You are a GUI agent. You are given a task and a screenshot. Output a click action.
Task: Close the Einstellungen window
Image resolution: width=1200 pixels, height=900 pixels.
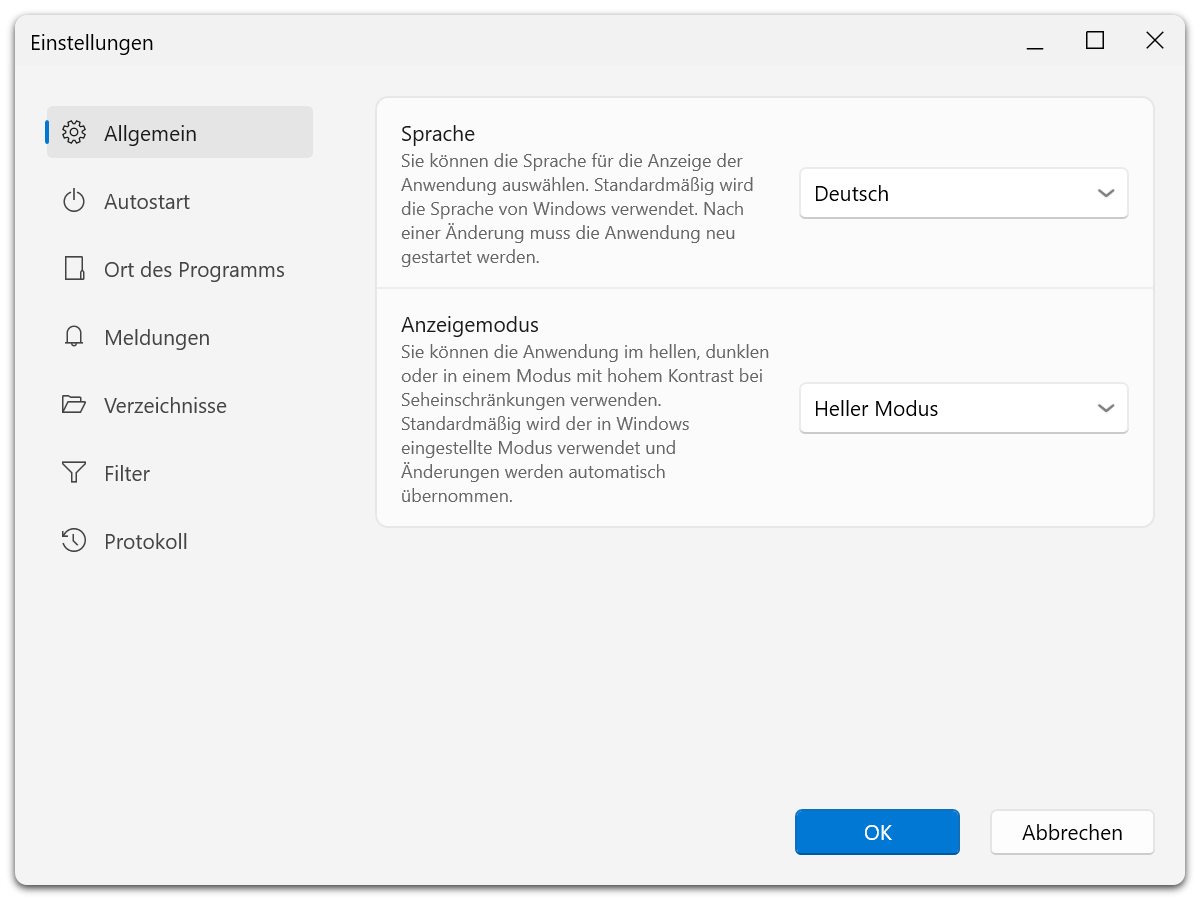(x=1155, y=41)
